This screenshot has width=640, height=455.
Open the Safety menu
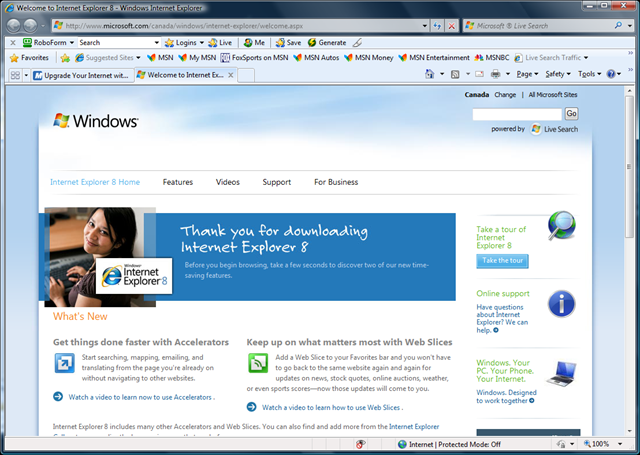click(x=558, y=74)
